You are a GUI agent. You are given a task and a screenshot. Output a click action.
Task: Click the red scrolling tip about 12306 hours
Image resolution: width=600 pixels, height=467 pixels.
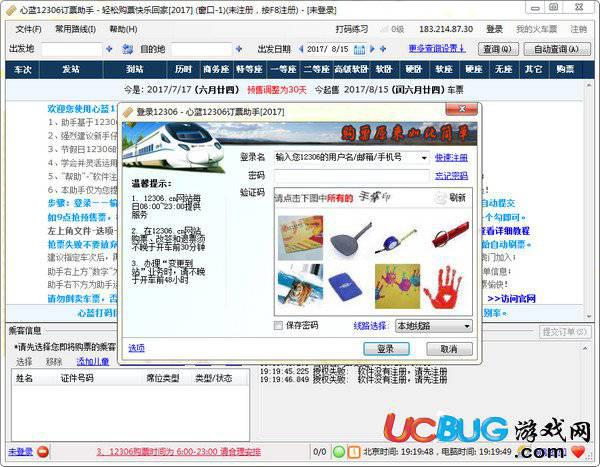click(x=178, y=452)
